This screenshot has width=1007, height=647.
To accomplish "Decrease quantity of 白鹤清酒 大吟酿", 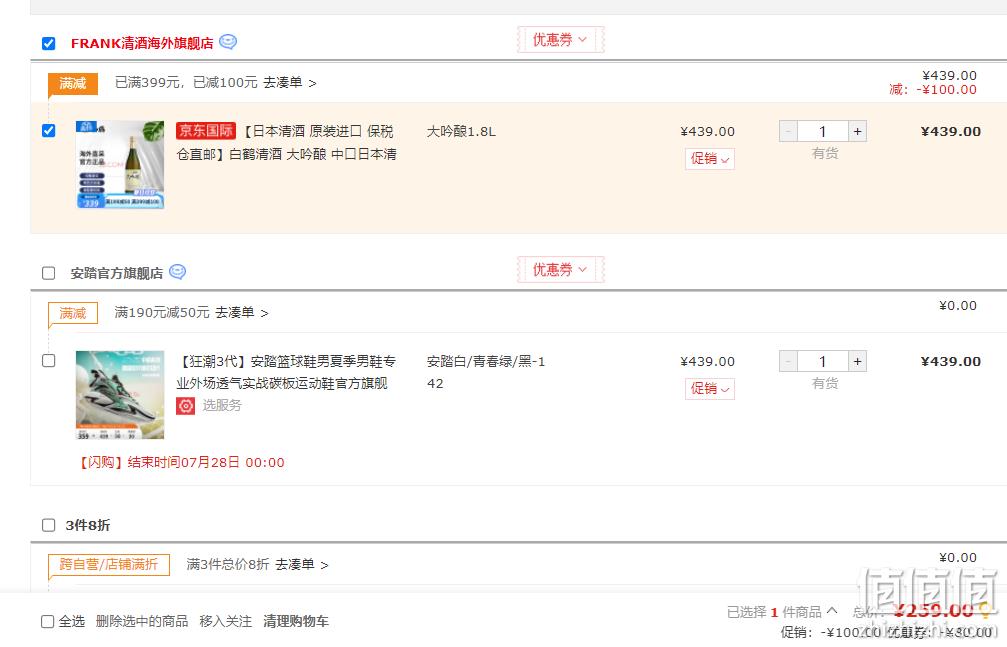I will click(x=788, y=132).
